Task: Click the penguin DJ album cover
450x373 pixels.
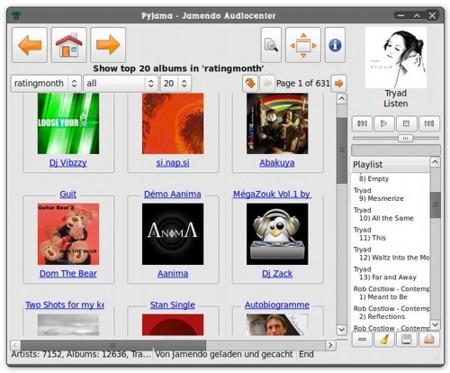Action: [x=277, y=234]
